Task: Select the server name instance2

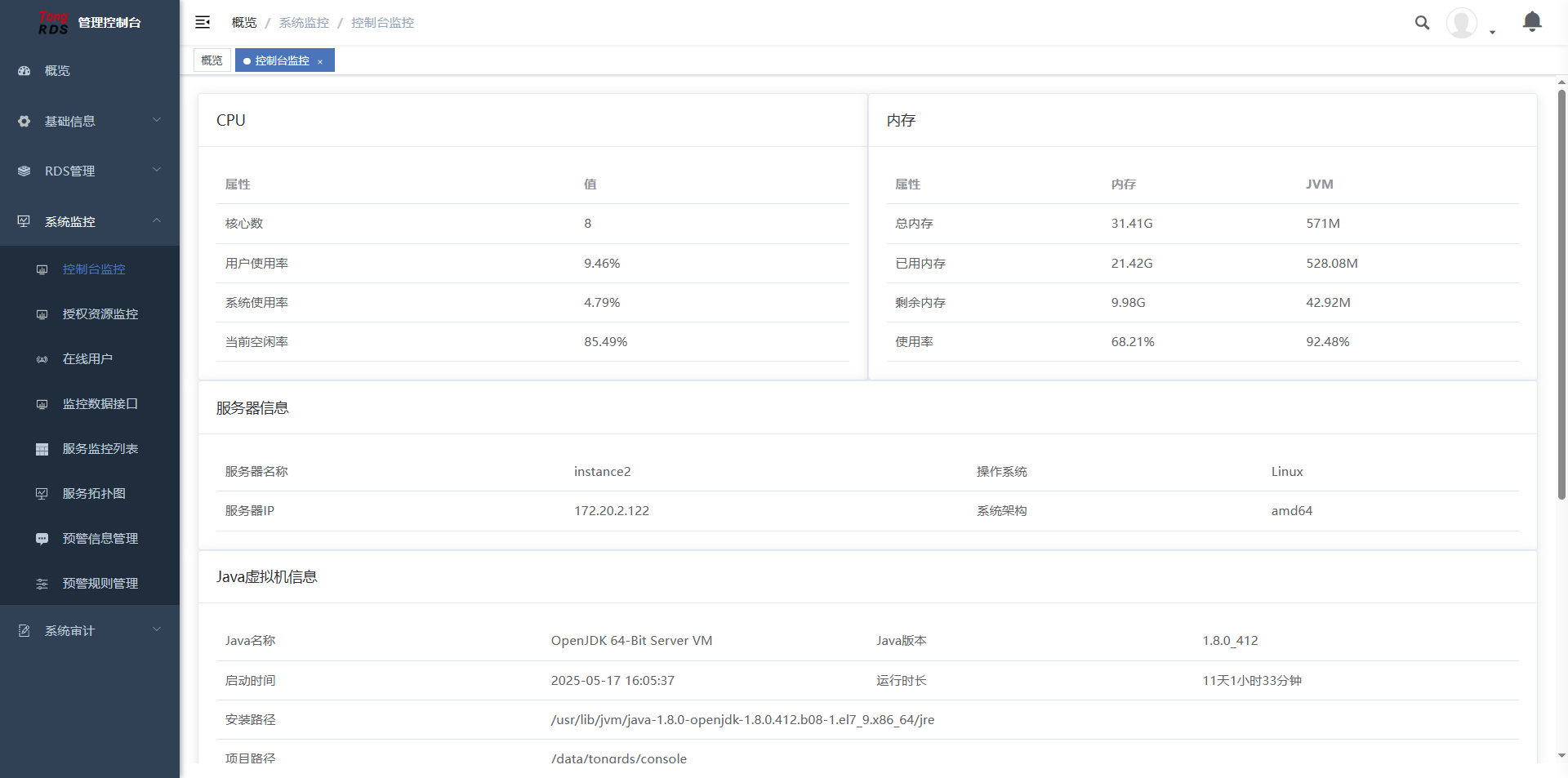Action: [x=603, y=472]
